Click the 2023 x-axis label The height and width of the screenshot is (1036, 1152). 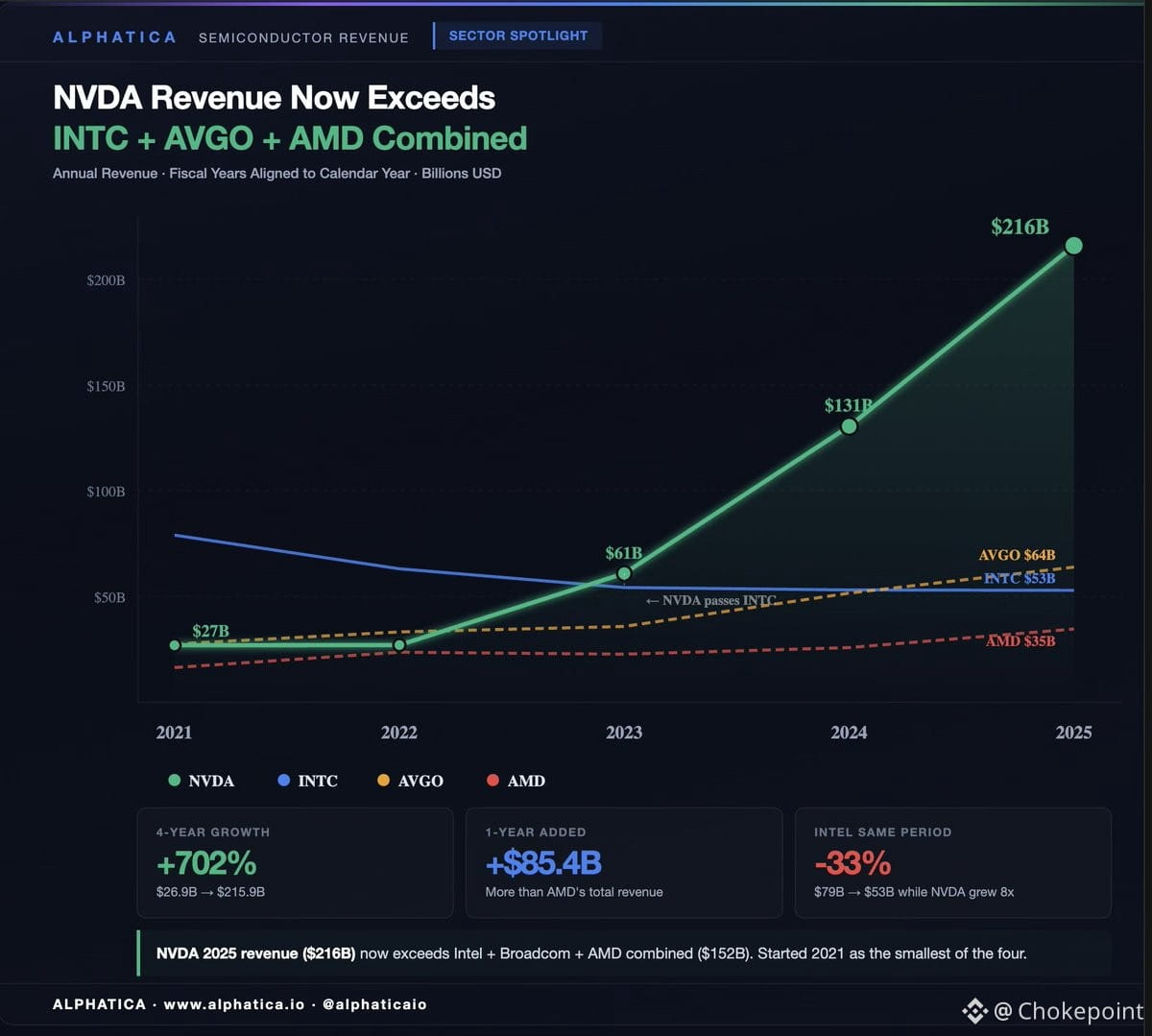click(x=624, y=733)
